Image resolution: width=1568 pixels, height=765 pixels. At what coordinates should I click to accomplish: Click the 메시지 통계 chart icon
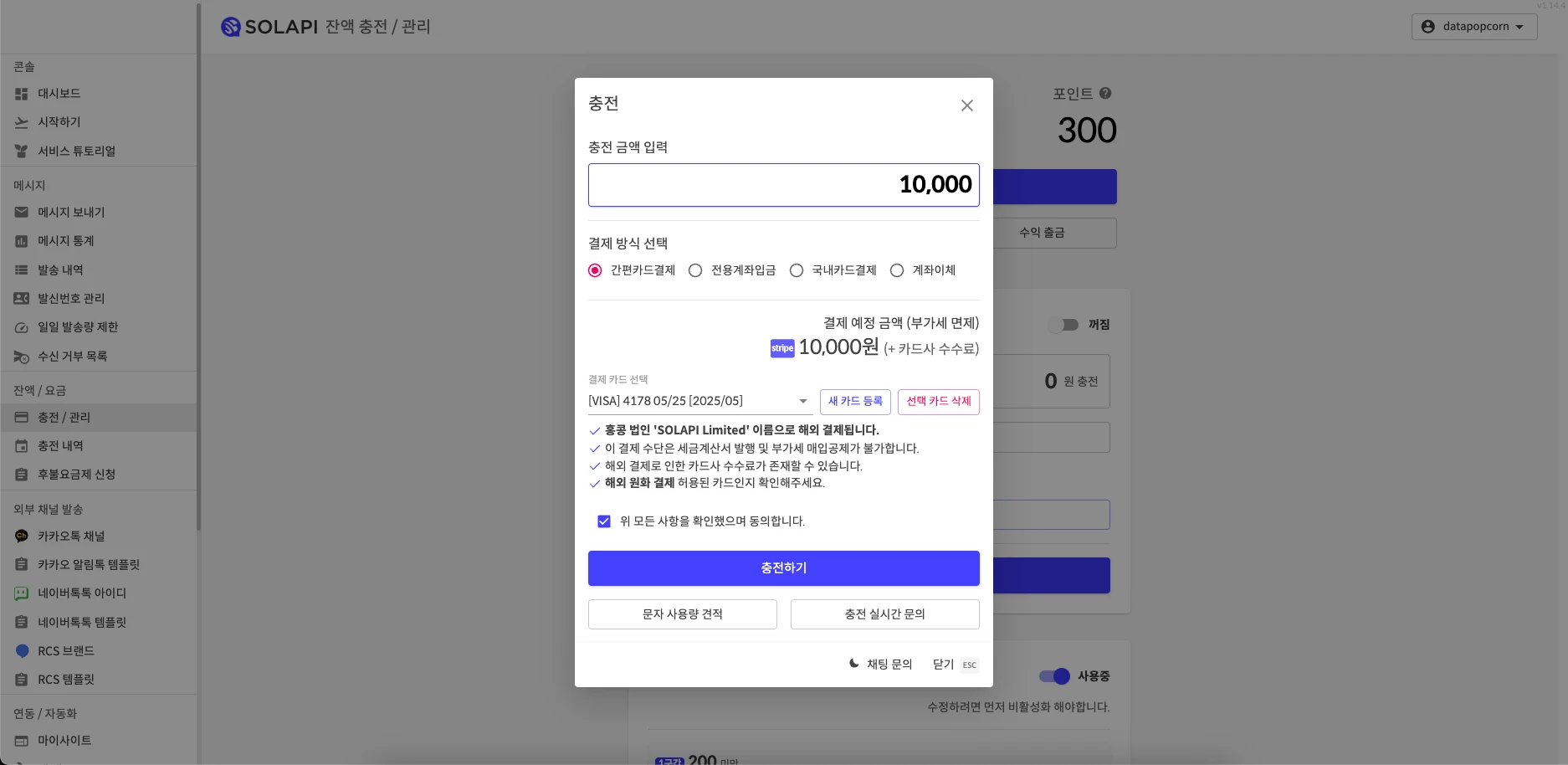pos(22,241)
